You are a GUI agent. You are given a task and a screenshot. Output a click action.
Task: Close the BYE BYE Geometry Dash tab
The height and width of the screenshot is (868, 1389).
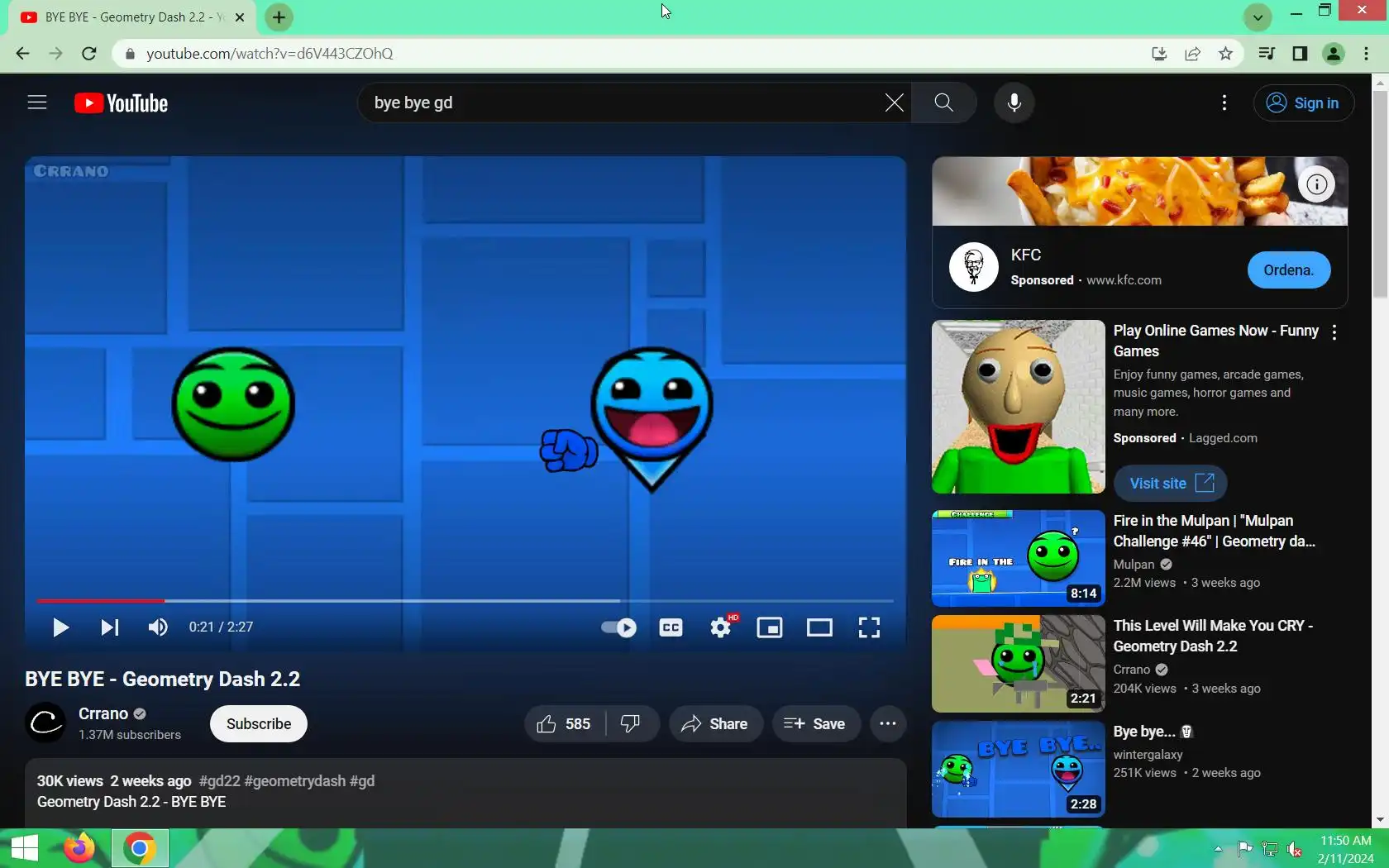click(240, 17)
